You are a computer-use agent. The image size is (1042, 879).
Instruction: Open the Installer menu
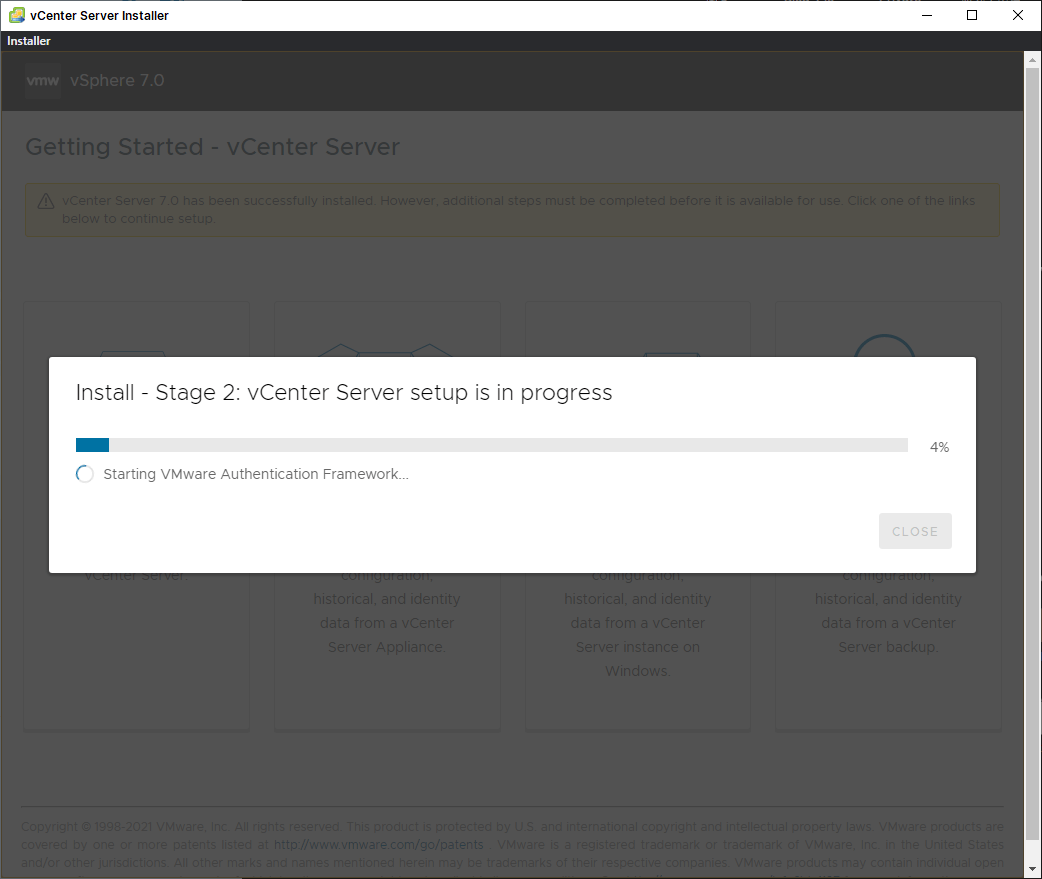(29, 41)
